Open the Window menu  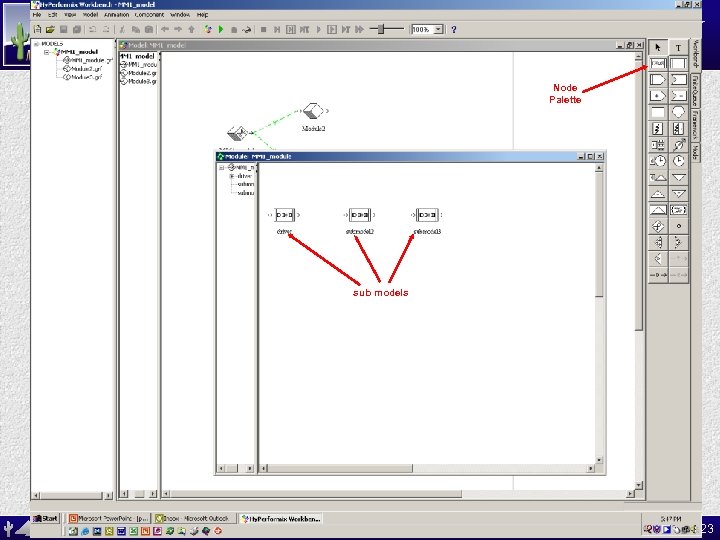tap(180, 15)
